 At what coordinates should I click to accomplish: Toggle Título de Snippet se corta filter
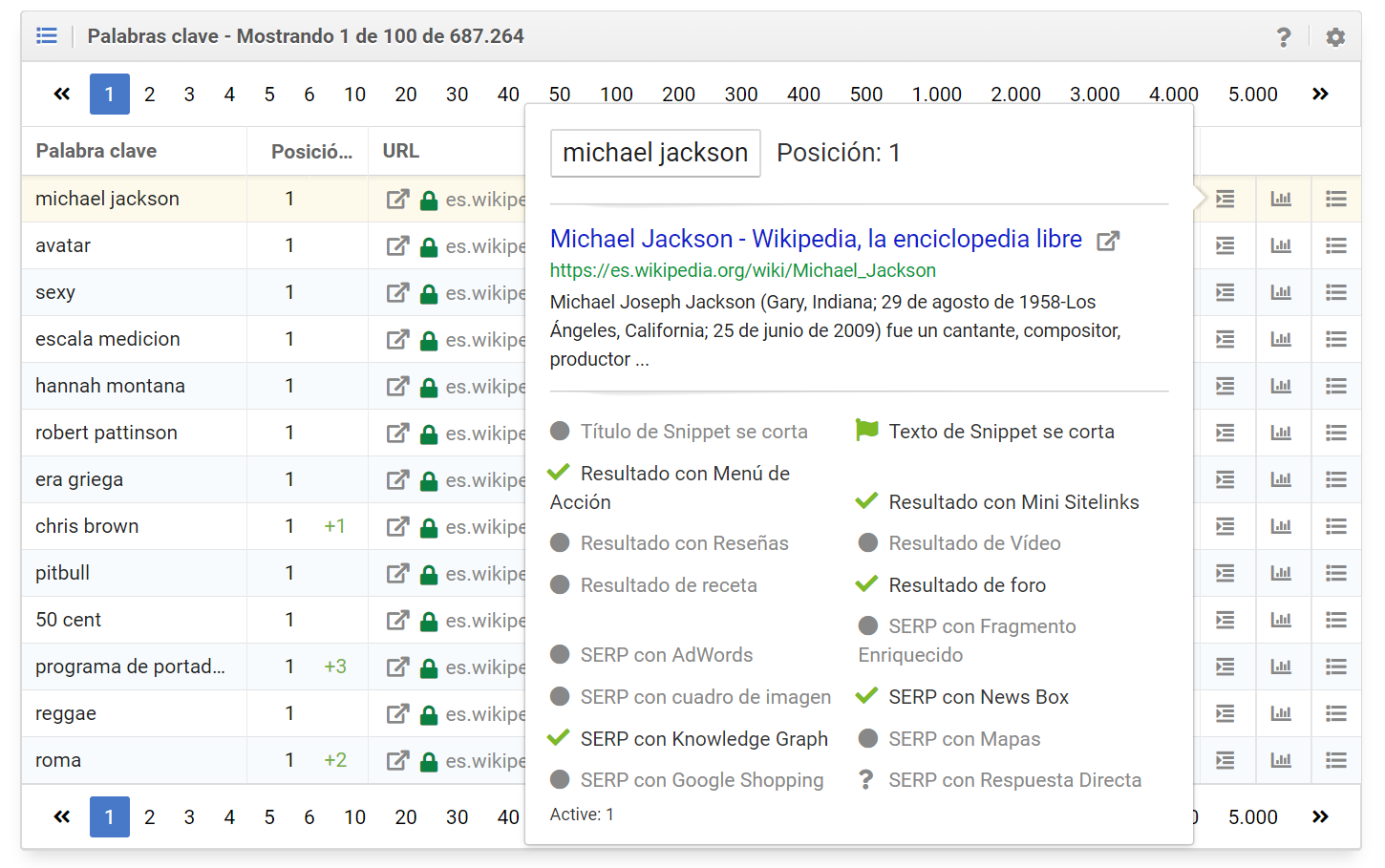point(679,432)
